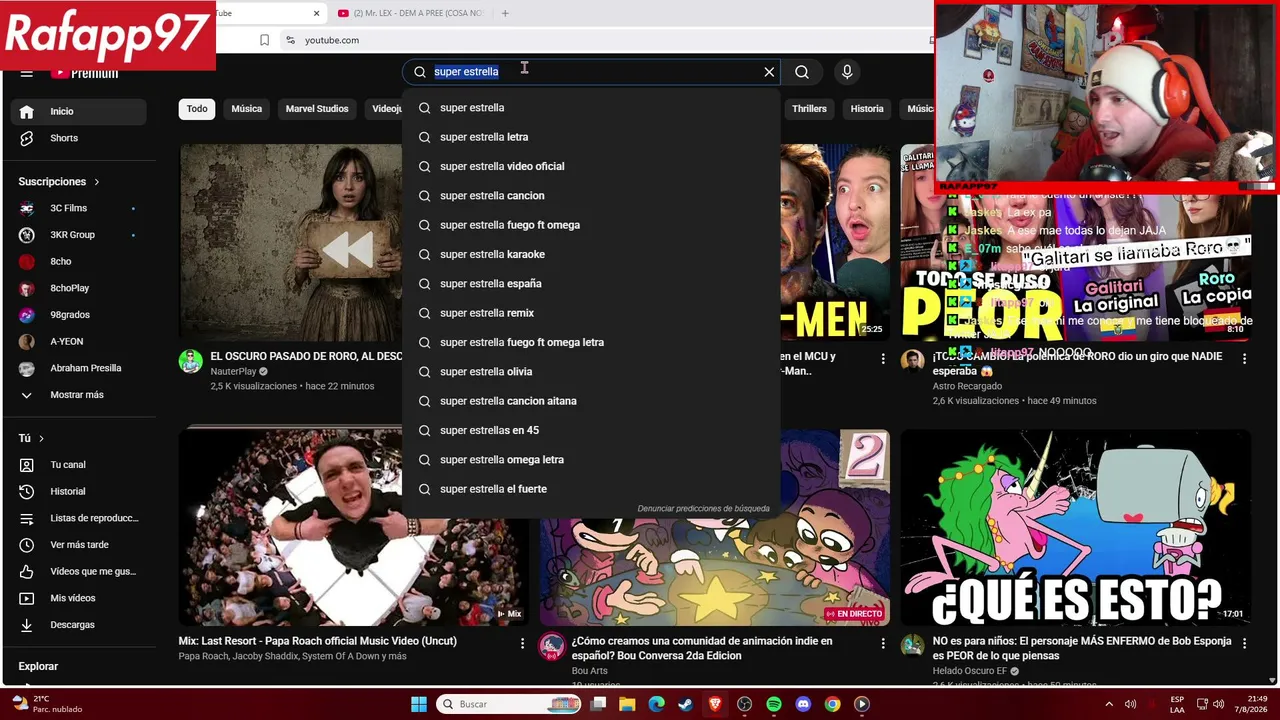Filter home feed by Historia
The image size is (1280, 720).
point(867,109)
